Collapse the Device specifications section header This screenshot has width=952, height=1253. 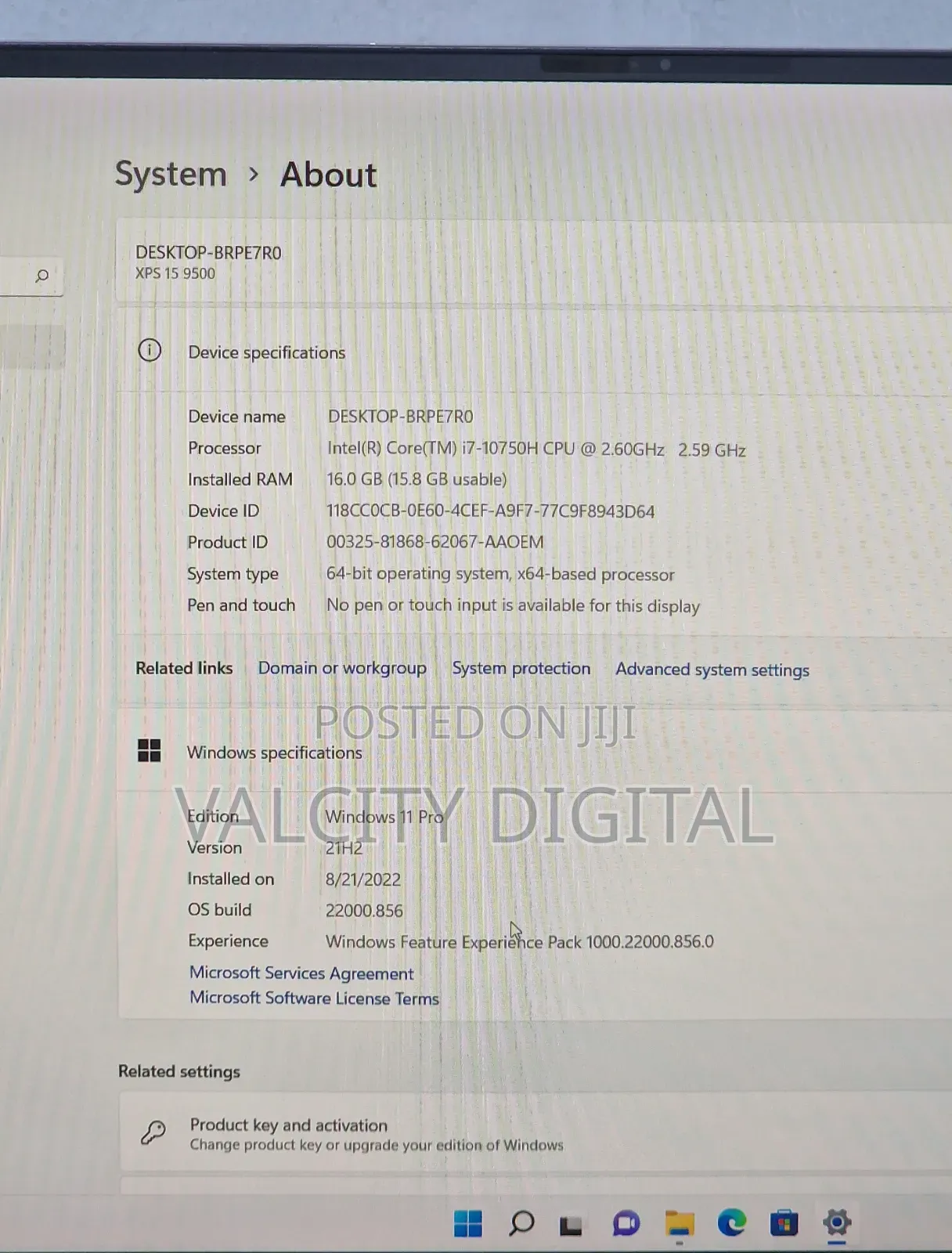[x=534, y=352]
